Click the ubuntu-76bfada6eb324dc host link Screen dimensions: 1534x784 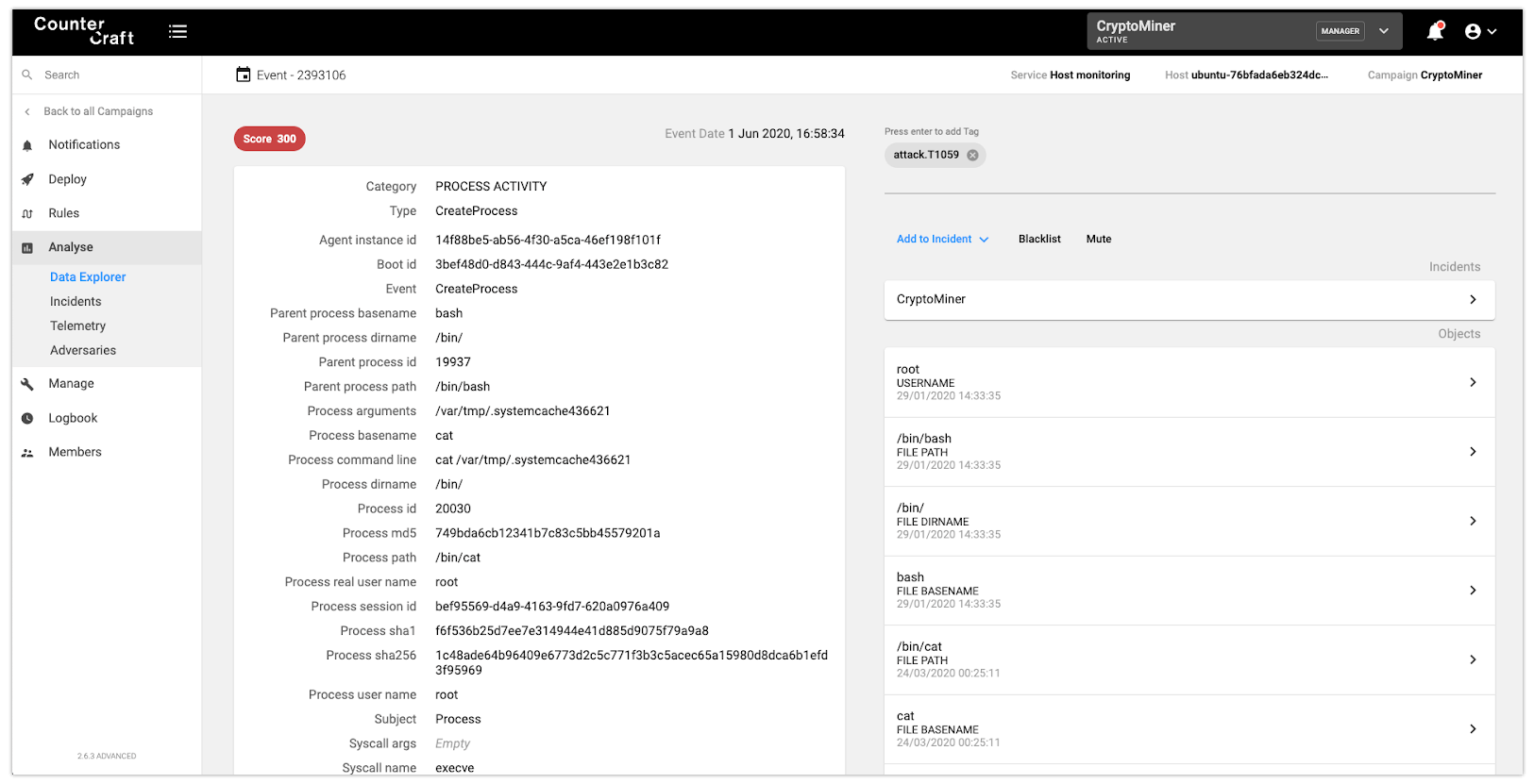pos(1259,75)
